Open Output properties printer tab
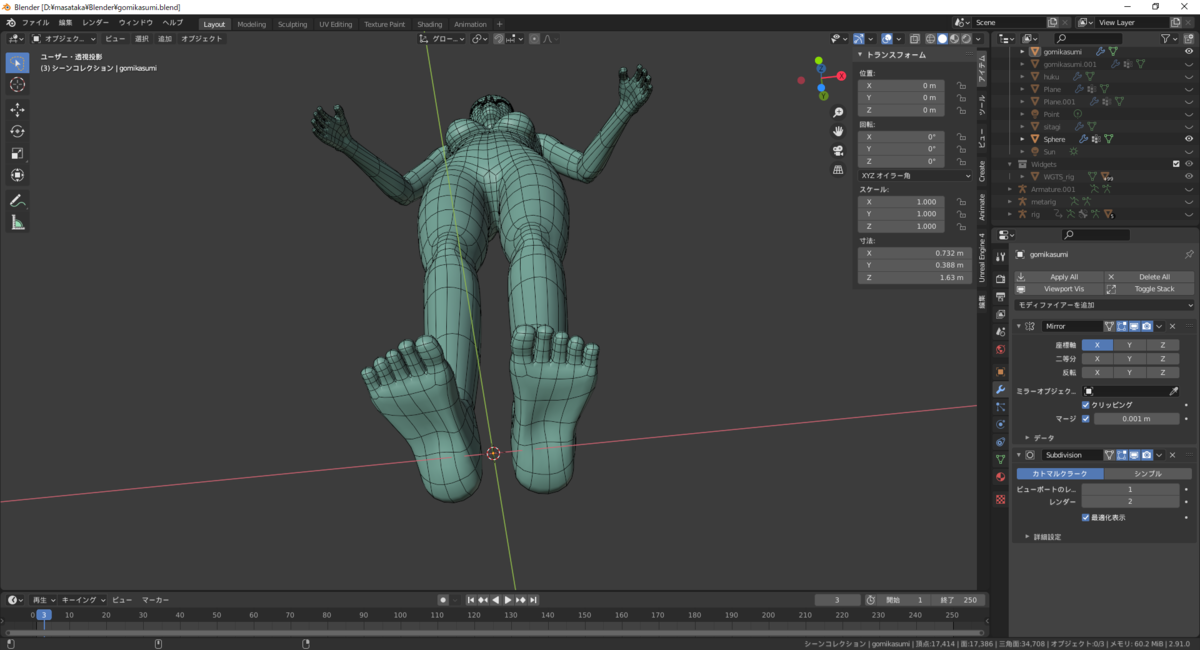This screenshot has height=650, width=1200. click(x=1000, y=297)
